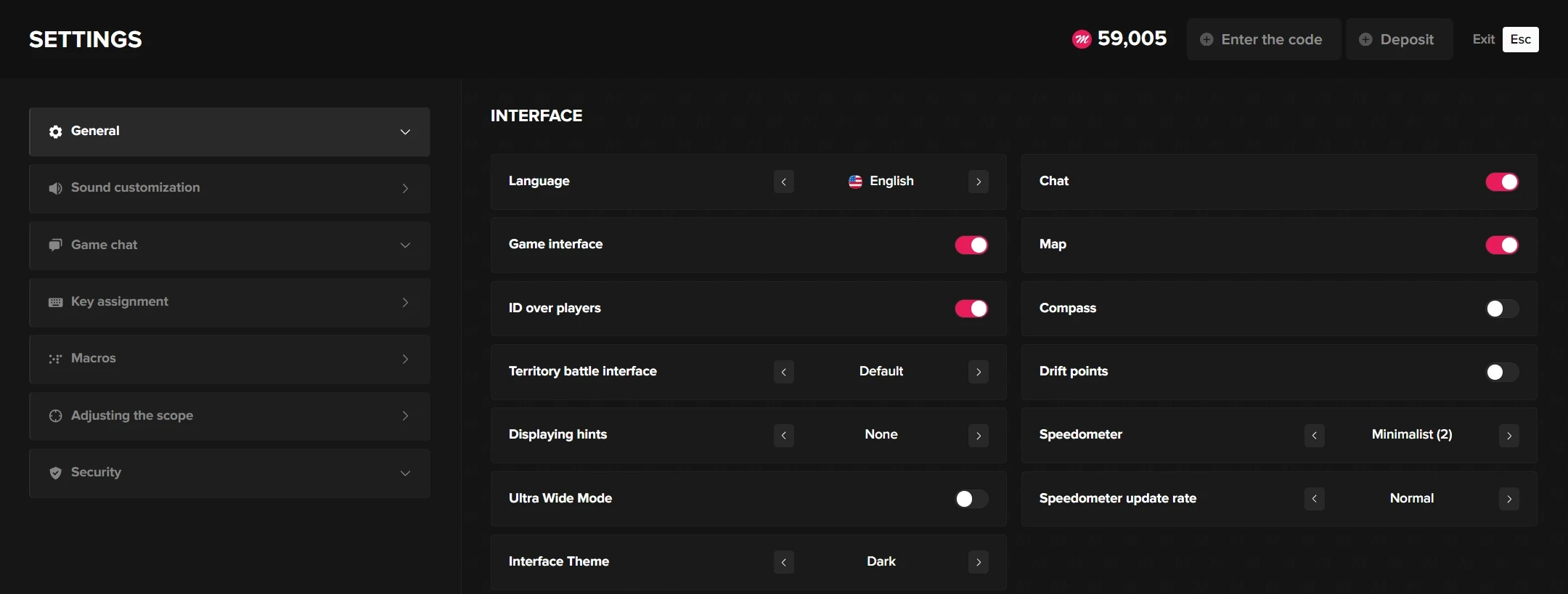Click the pink coin balance icon

pos(1082,39)
